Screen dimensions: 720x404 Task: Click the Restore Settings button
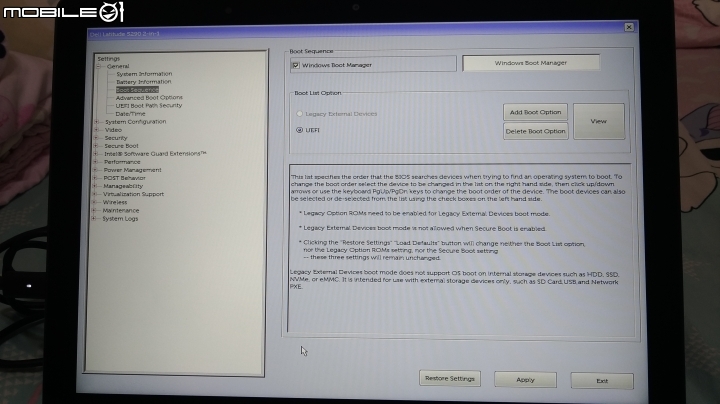click(x=450, y=378)
